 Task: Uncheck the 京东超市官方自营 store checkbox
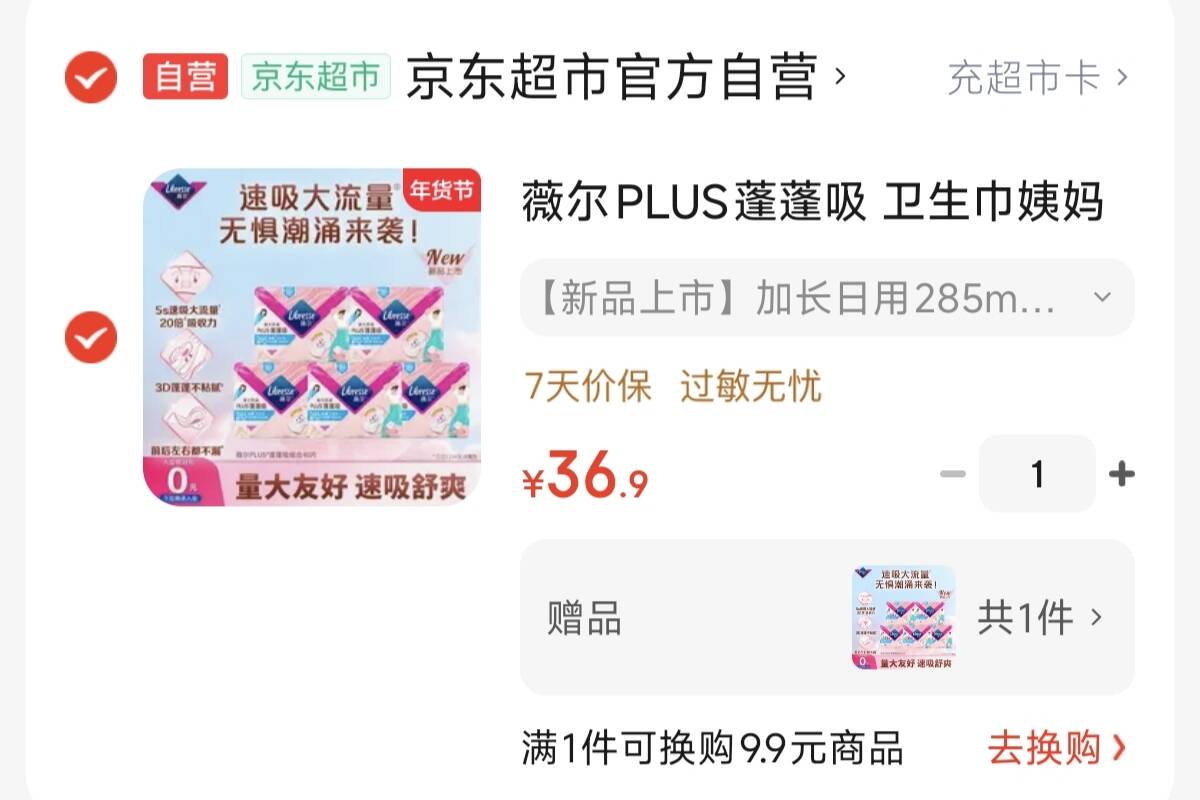tap(91, 77)
